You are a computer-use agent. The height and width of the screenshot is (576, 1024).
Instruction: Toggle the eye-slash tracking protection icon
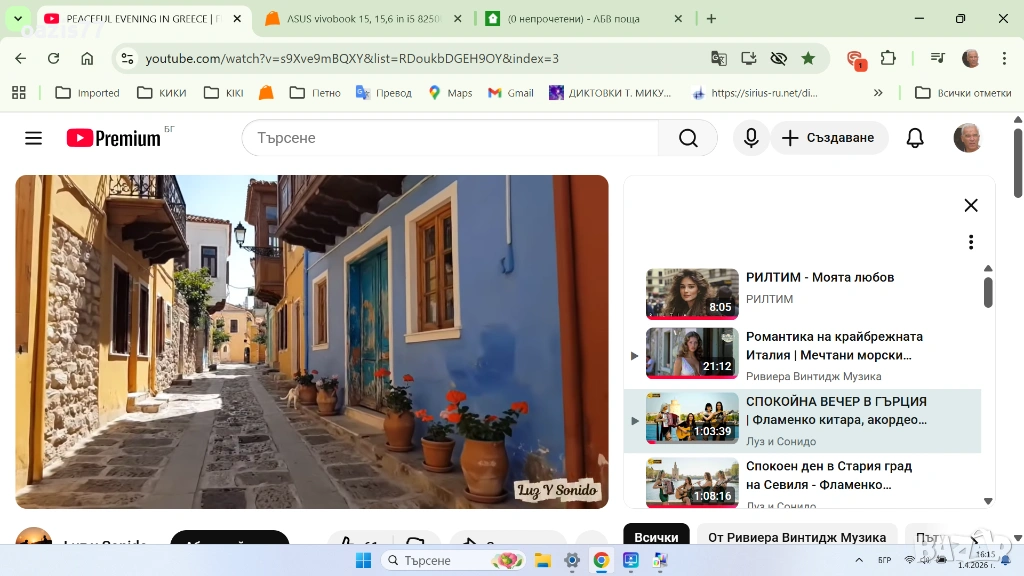(x=778, y=59)
